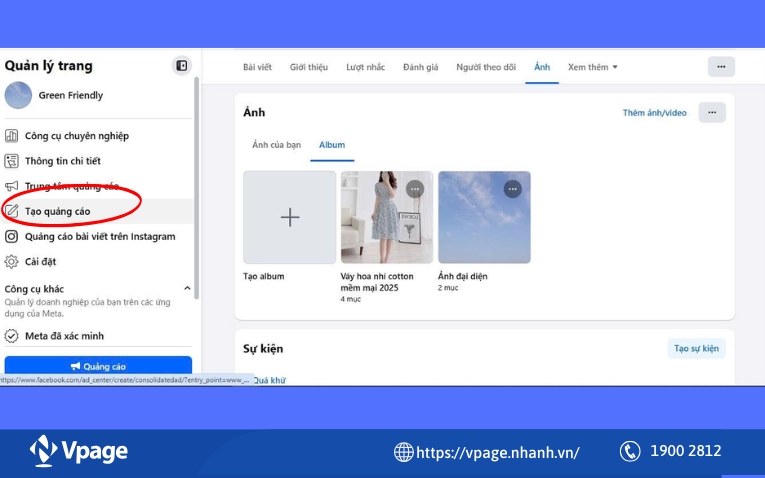This screenshot has width=765, height=478.
Task: Expand the Xem thêm dropdown
Action: (x=592, y=67)
